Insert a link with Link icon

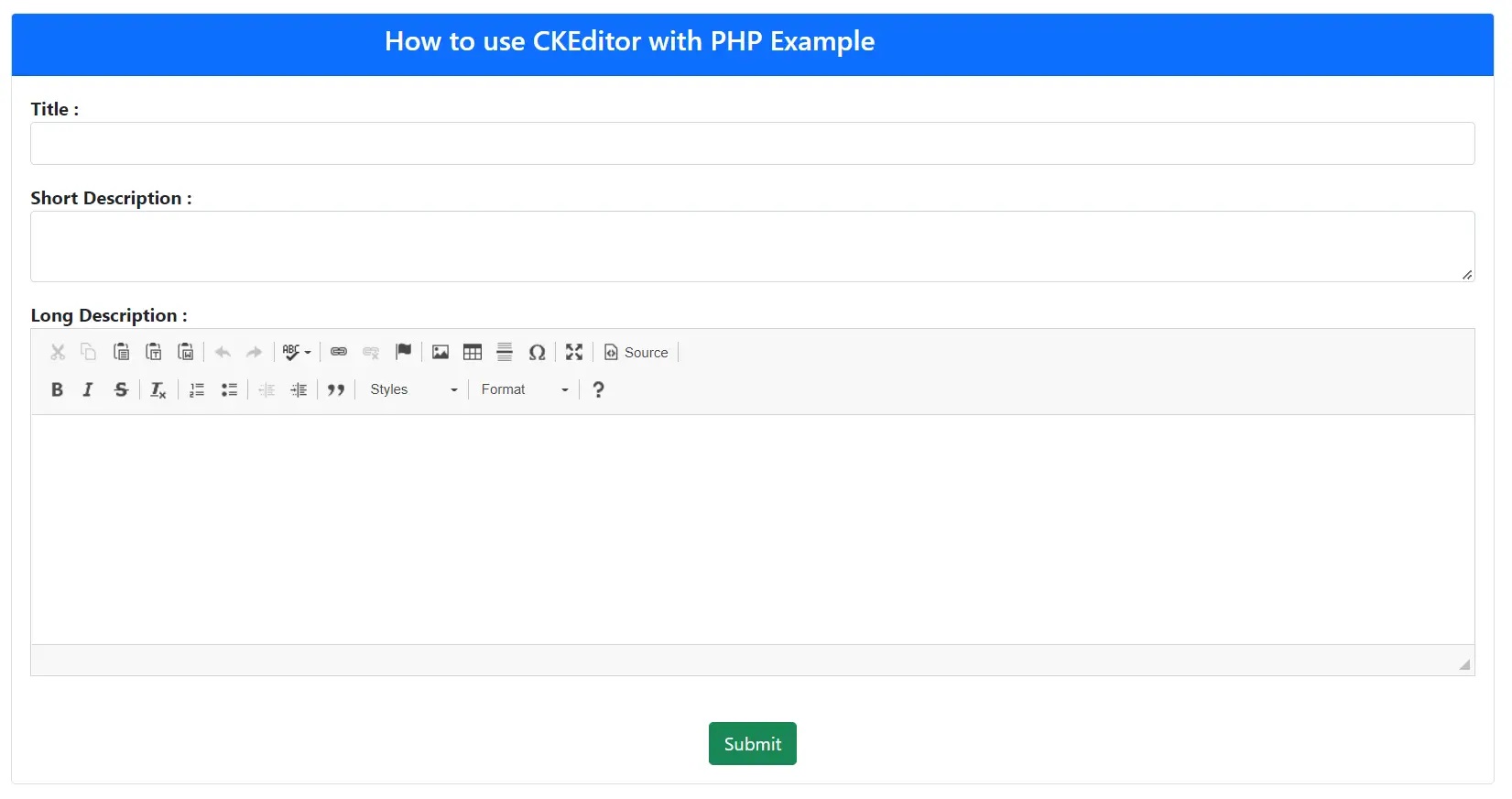[x=339, y=352]
